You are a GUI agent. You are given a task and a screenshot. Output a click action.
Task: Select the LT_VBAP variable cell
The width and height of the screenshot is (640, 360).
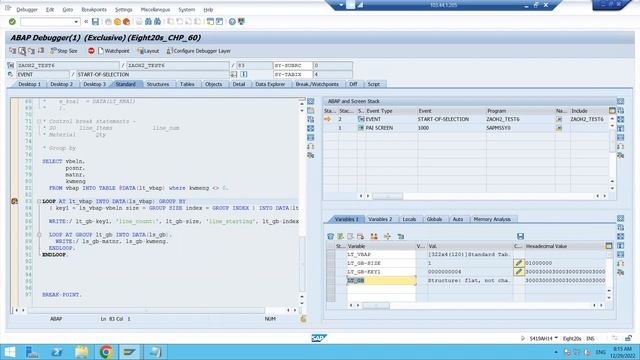point(381,254)
